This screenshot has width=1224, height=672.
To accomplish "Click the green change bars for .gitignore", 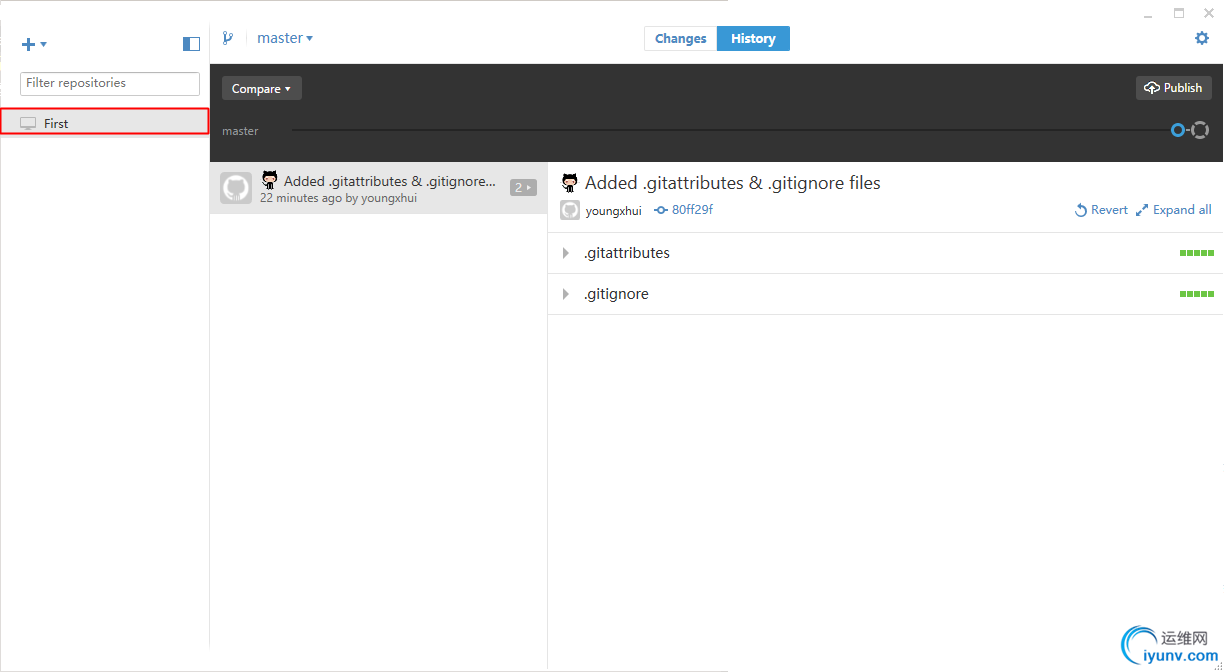I will coord(1197,294).
